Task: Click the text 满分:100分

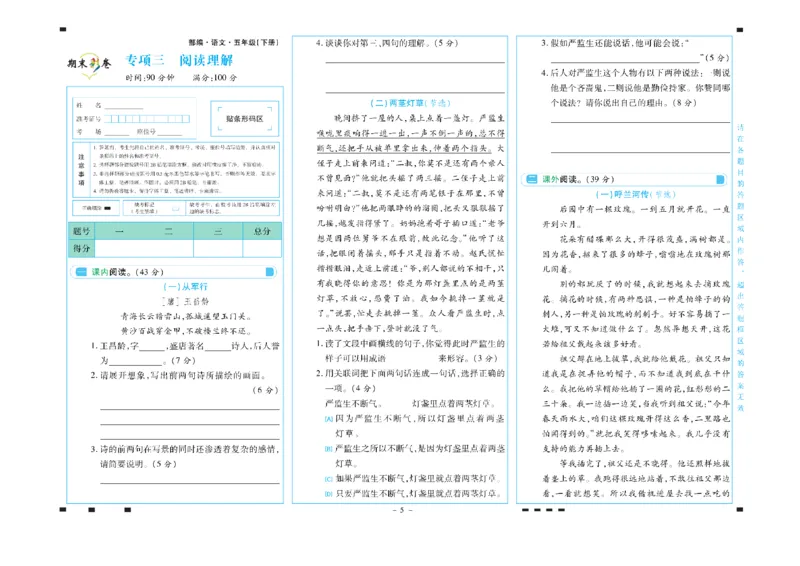Action: [x=214, y=78]
